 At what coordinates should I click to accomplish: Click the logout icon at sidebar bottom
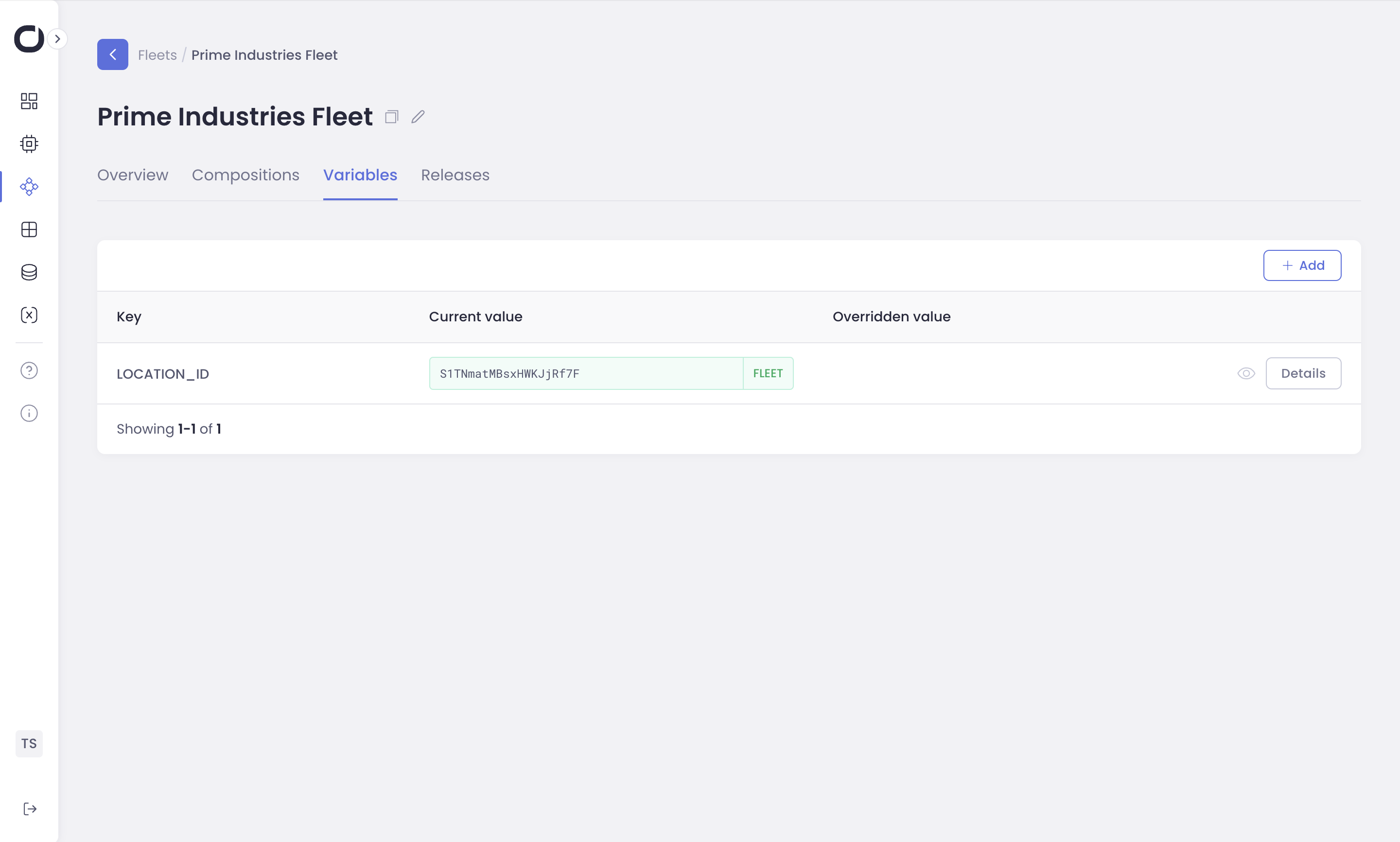(x=30, y=808)
